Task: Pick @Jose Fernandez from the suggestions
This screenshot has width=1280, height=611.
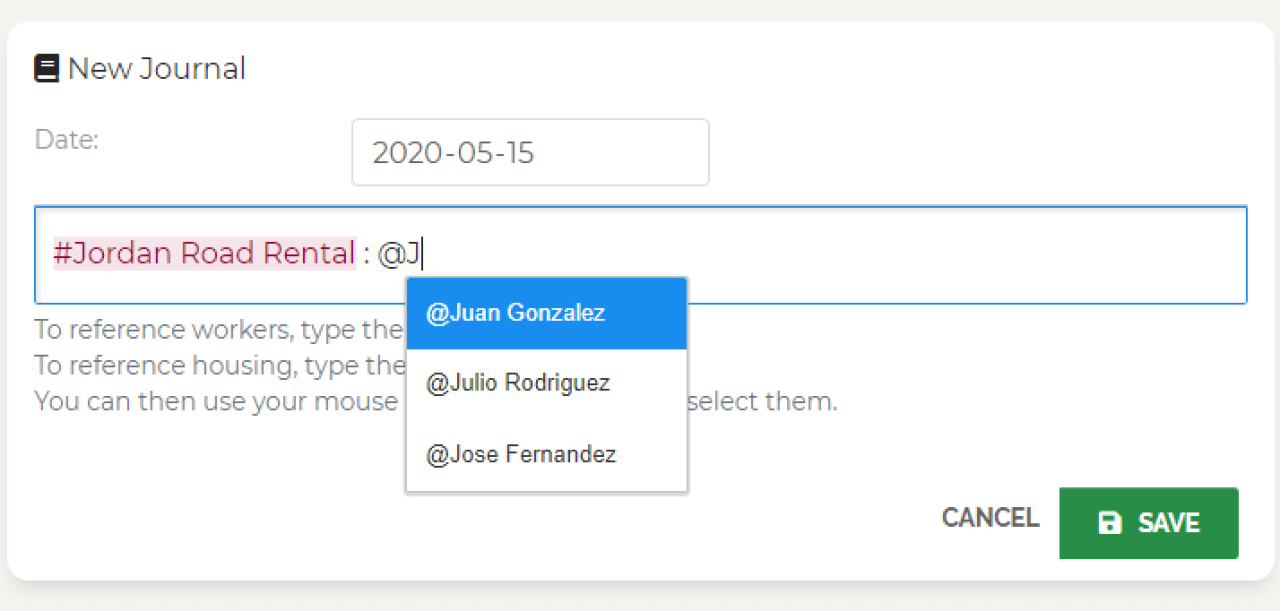Action: click(x=547, y=455)
